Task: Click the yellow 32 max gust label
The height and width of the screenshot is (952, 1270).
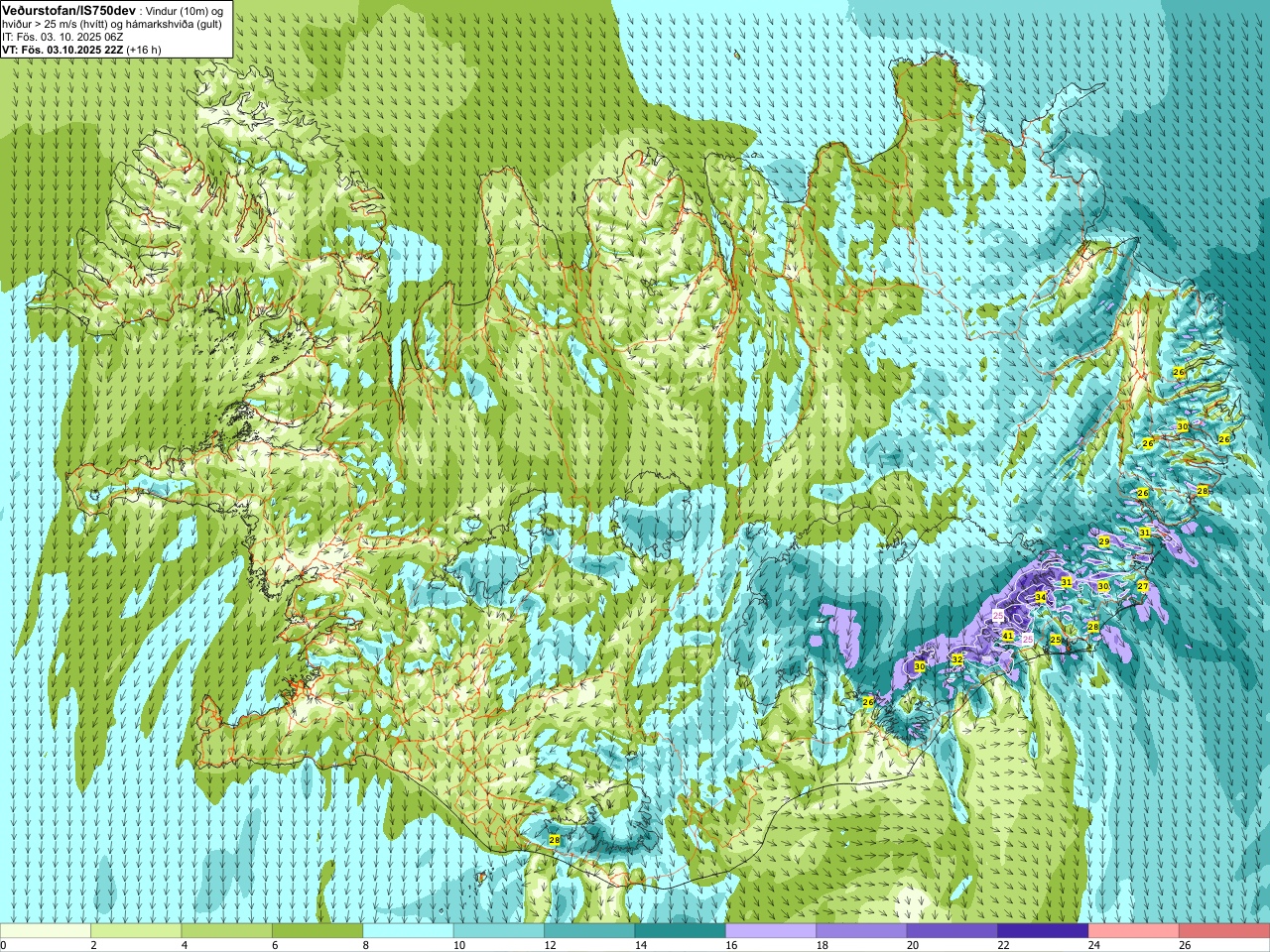Action: click(957, 659)
